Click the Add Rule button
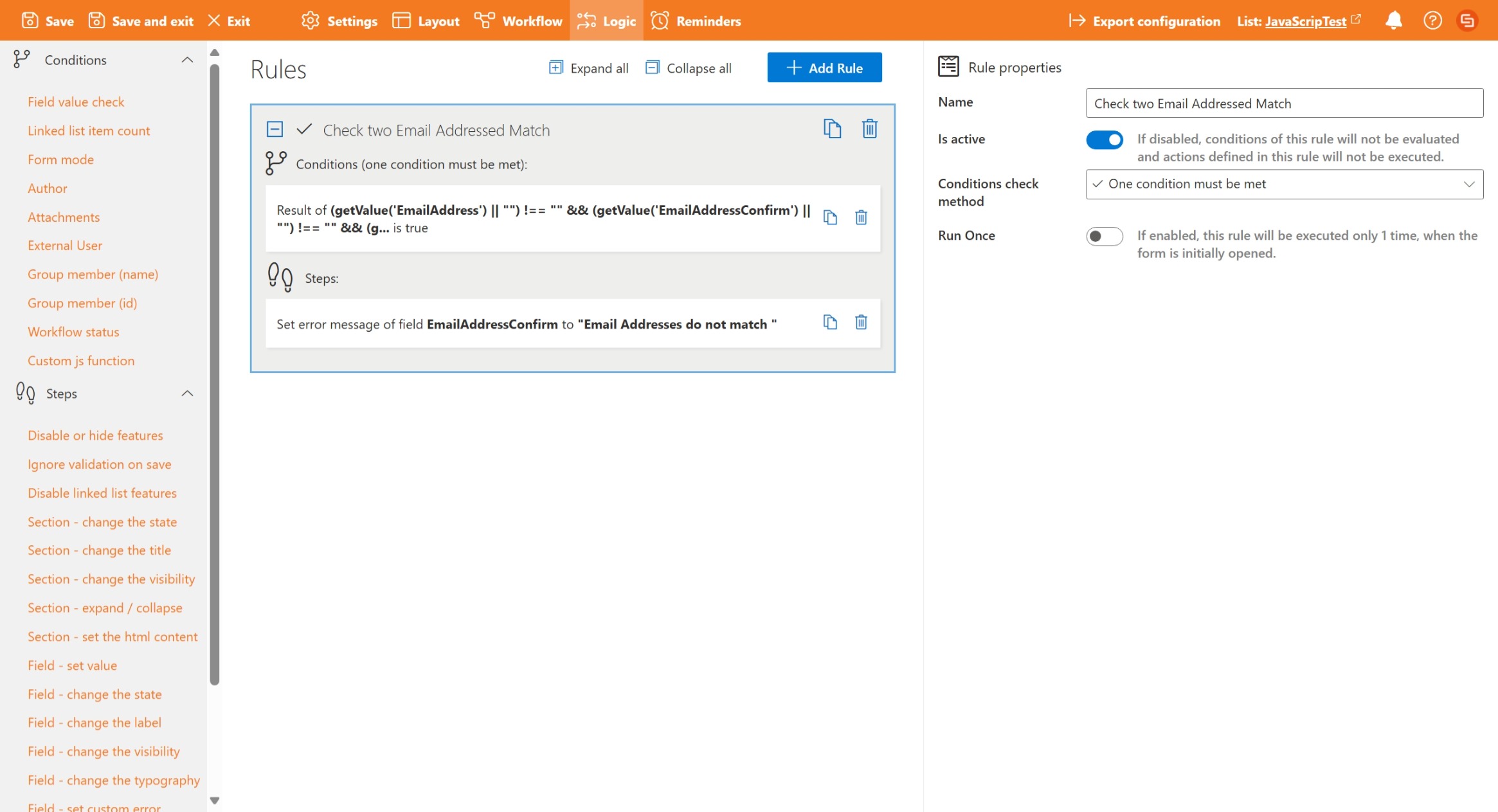The image size is (1498, 812). pos(824,68)
